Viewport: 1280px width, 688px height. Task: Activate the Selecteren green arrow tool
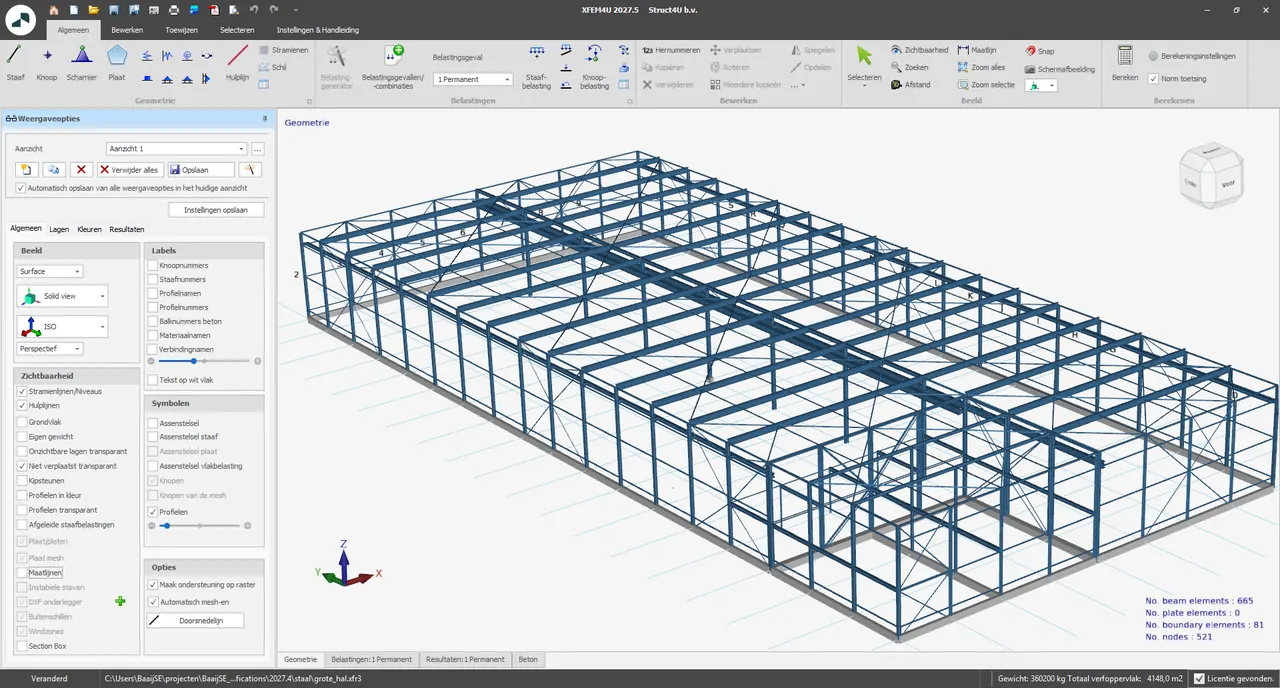coord(864,62)
